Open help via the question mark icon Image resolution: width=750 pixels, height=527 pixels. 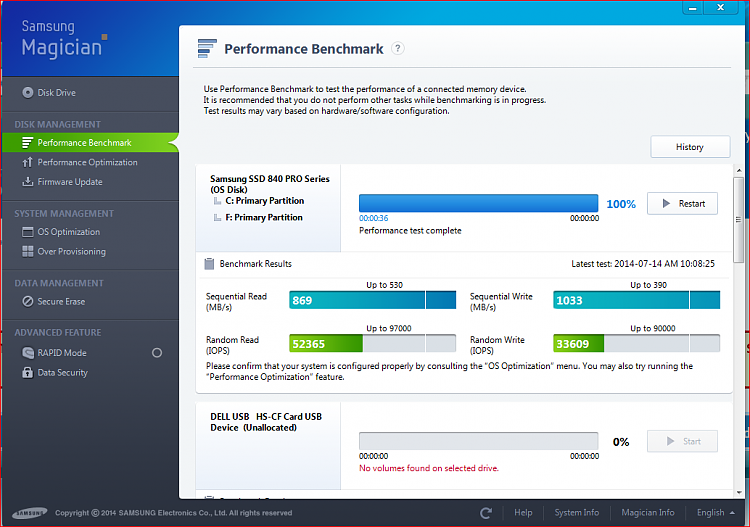pos(397,48)
